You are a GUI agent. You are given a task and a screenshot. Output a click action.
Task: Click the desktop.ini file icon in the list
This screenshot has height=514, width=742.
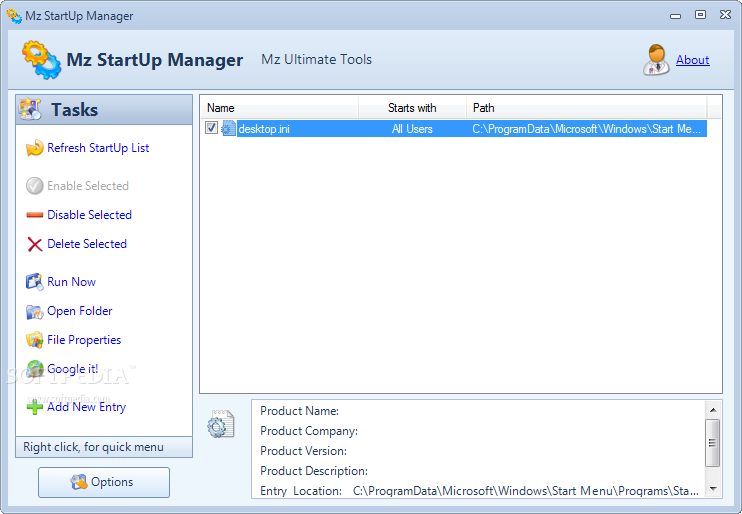(x=228, y=129)
